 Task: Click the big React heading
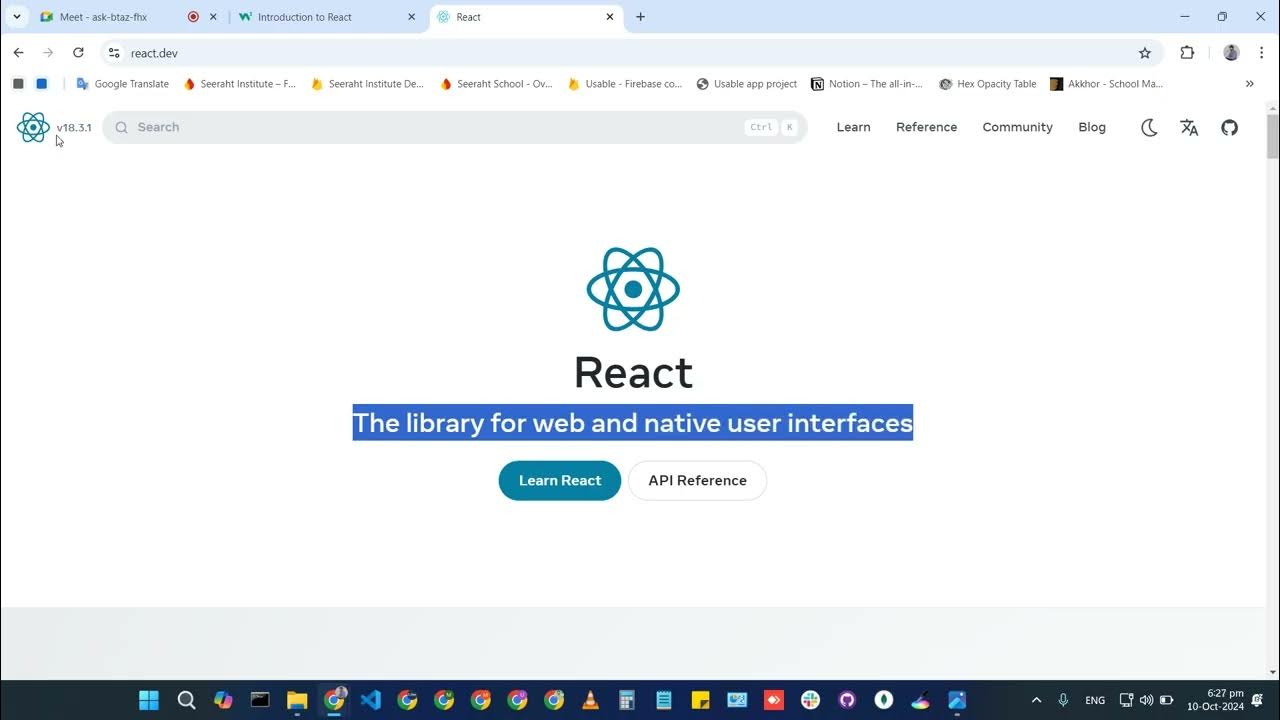pos(633,373)
